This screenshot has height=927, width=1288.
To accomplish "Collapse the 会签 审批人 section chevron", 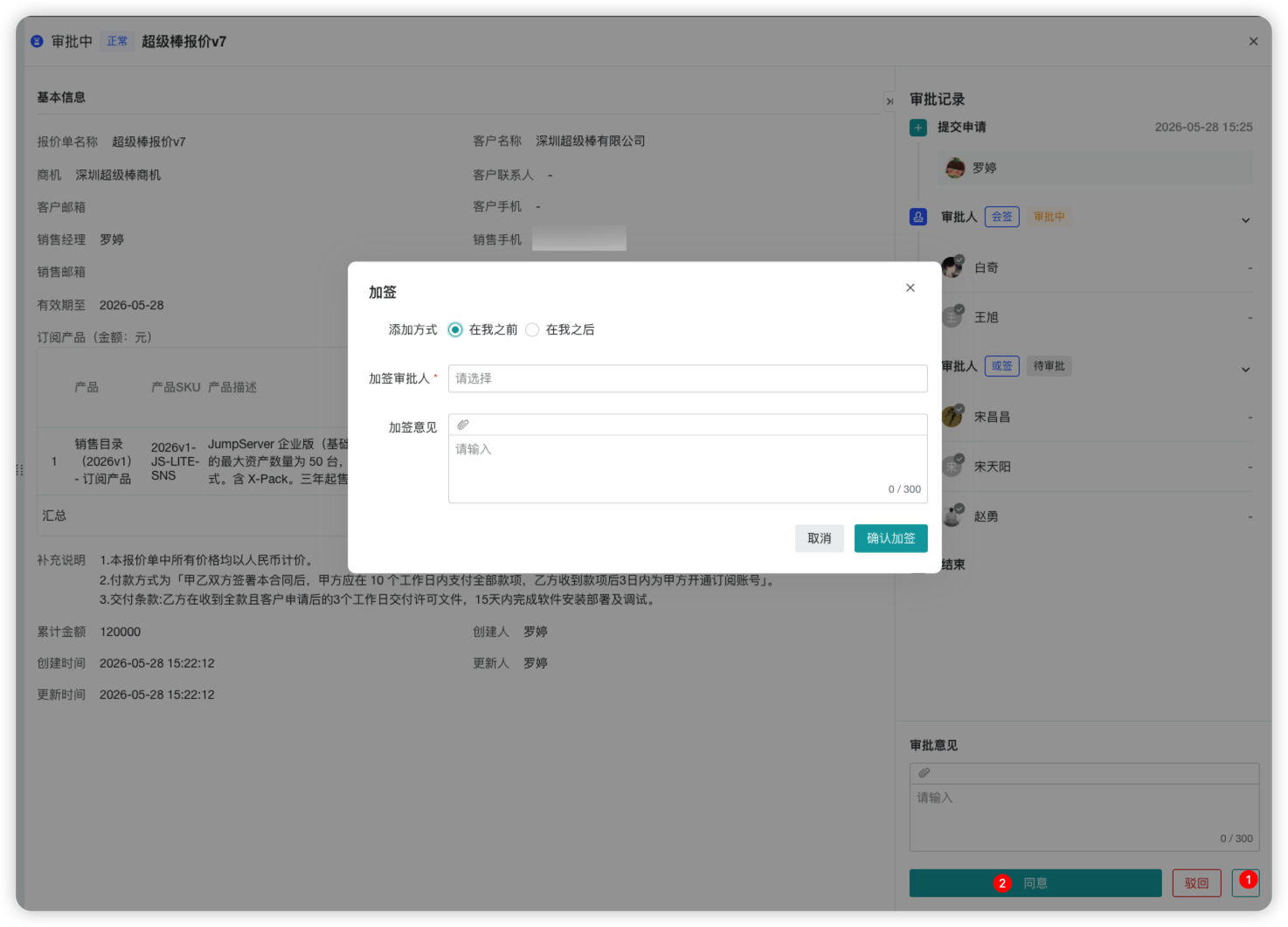I will tap(1246, 220).
